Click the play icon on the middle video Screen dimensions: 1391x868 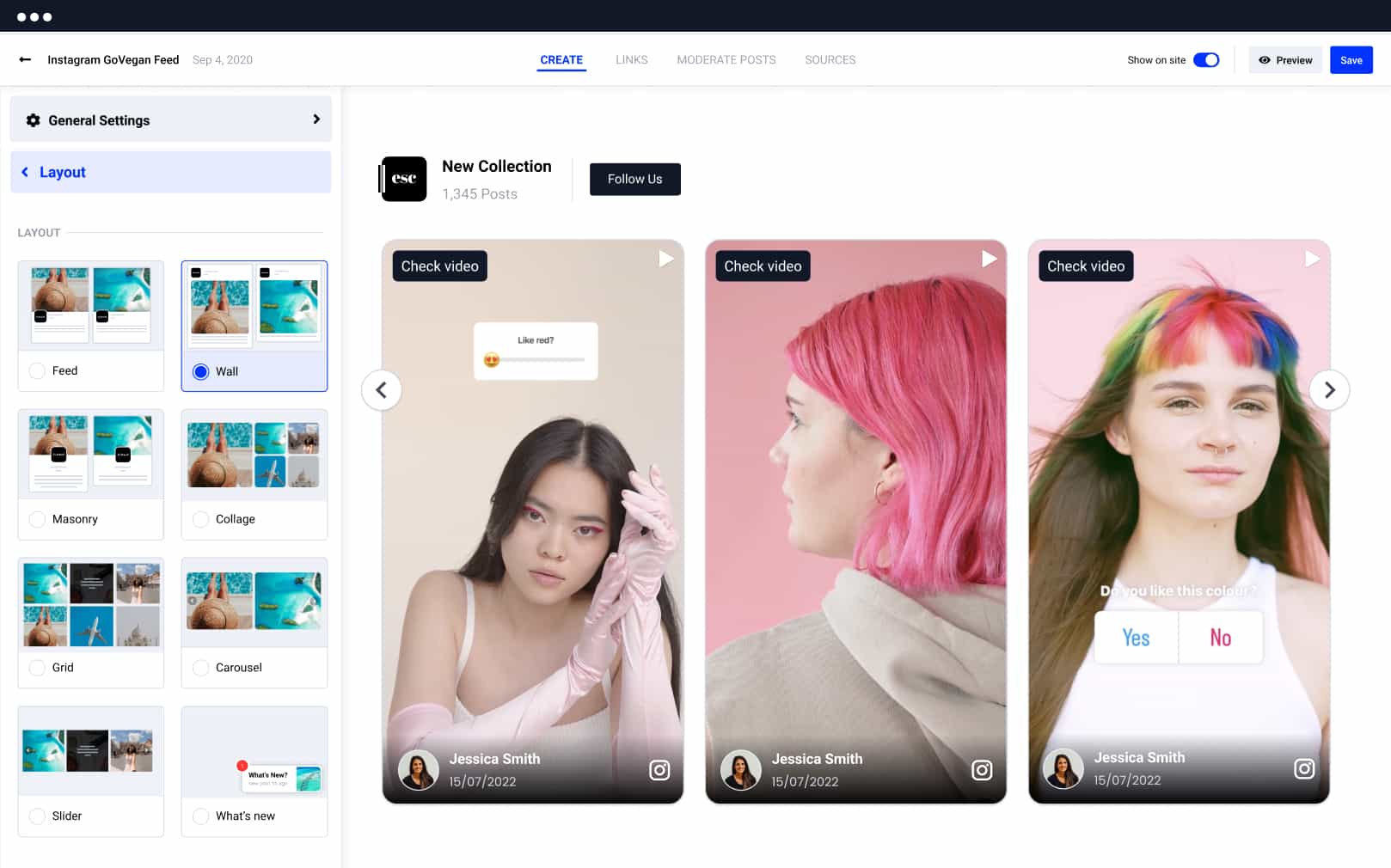click(989, 259)
